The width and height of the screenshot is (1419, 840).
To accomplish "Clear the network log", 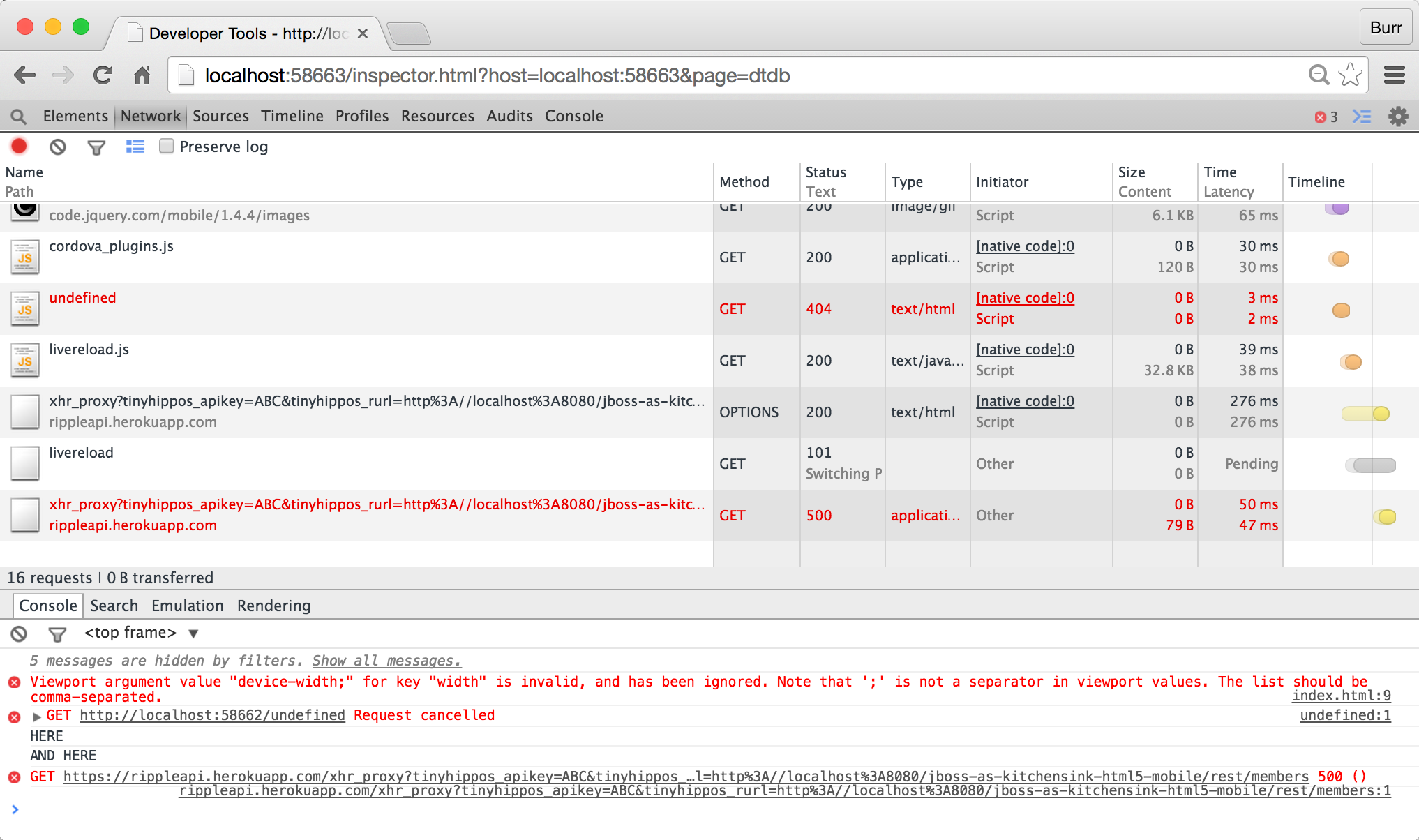I will click(58, 147).
